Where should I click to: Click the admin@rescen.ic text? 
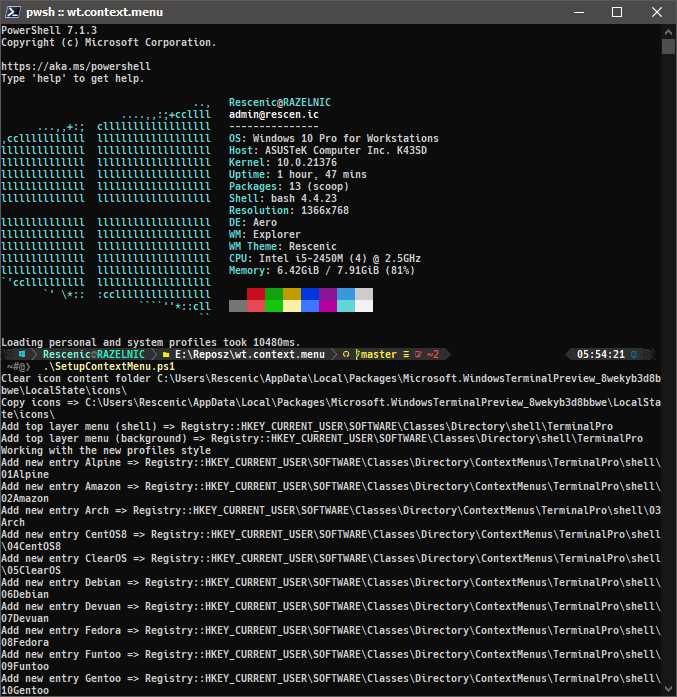coord(274,115)
